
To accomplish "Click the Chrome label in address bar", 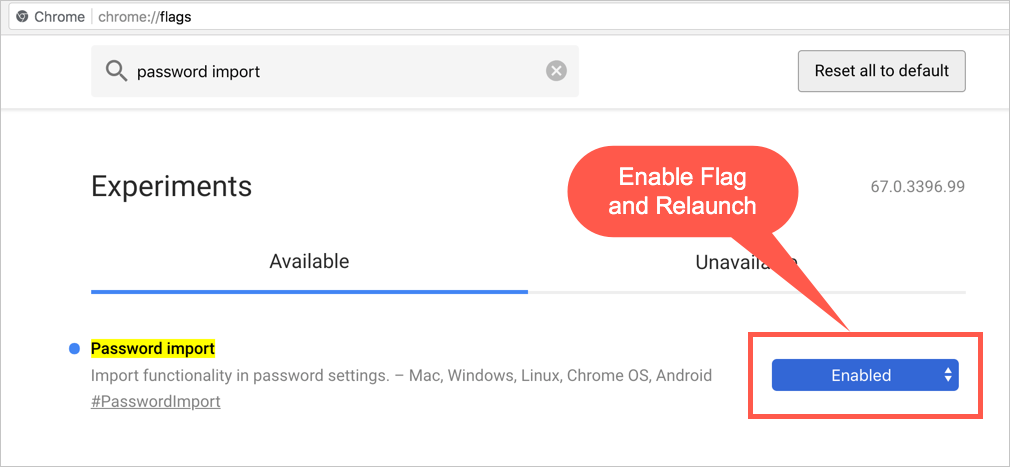I will click(x=60, y=17).
